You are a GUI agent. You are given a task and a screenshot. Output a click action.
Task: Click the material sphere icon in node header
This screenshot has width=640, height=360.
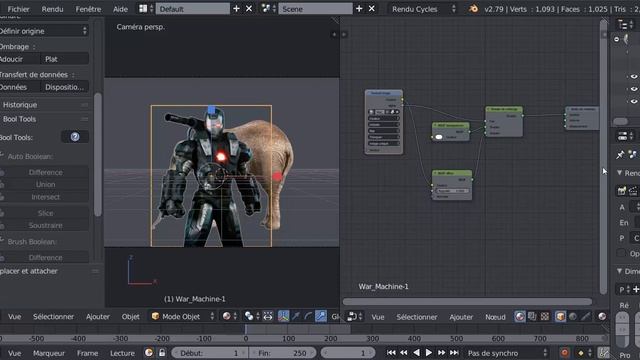pos(602,317)
